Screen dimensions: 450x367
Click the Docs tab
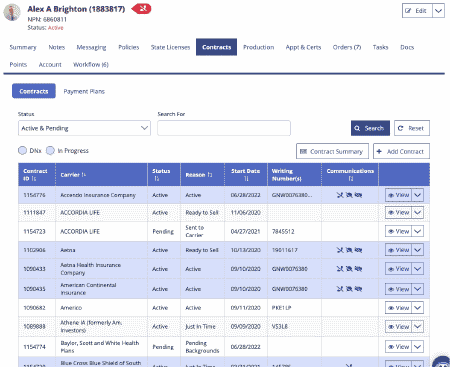click(407, 47)
